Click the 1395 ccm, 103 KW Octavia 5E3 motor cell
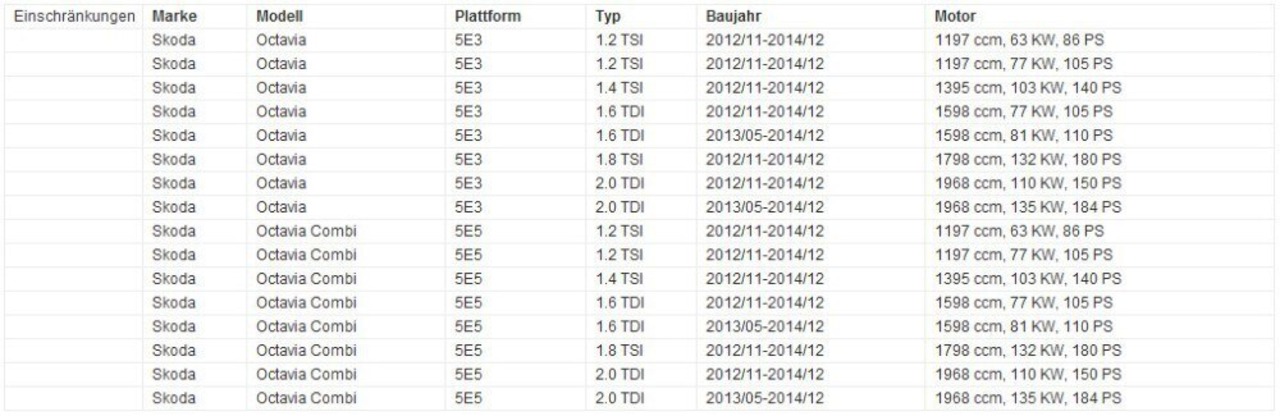 point(1025,89)
